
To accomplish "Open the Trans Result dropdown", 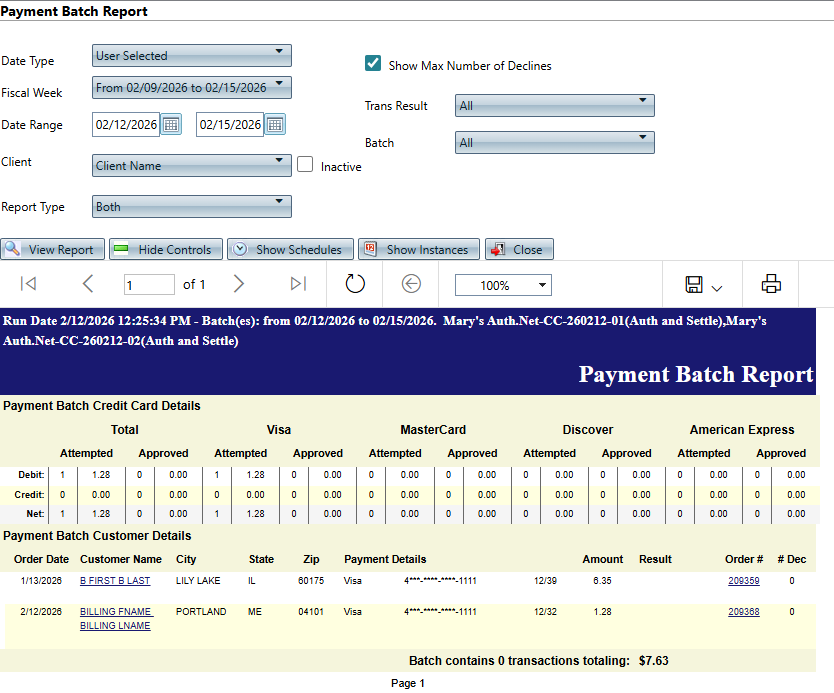I will click(554, 106).
